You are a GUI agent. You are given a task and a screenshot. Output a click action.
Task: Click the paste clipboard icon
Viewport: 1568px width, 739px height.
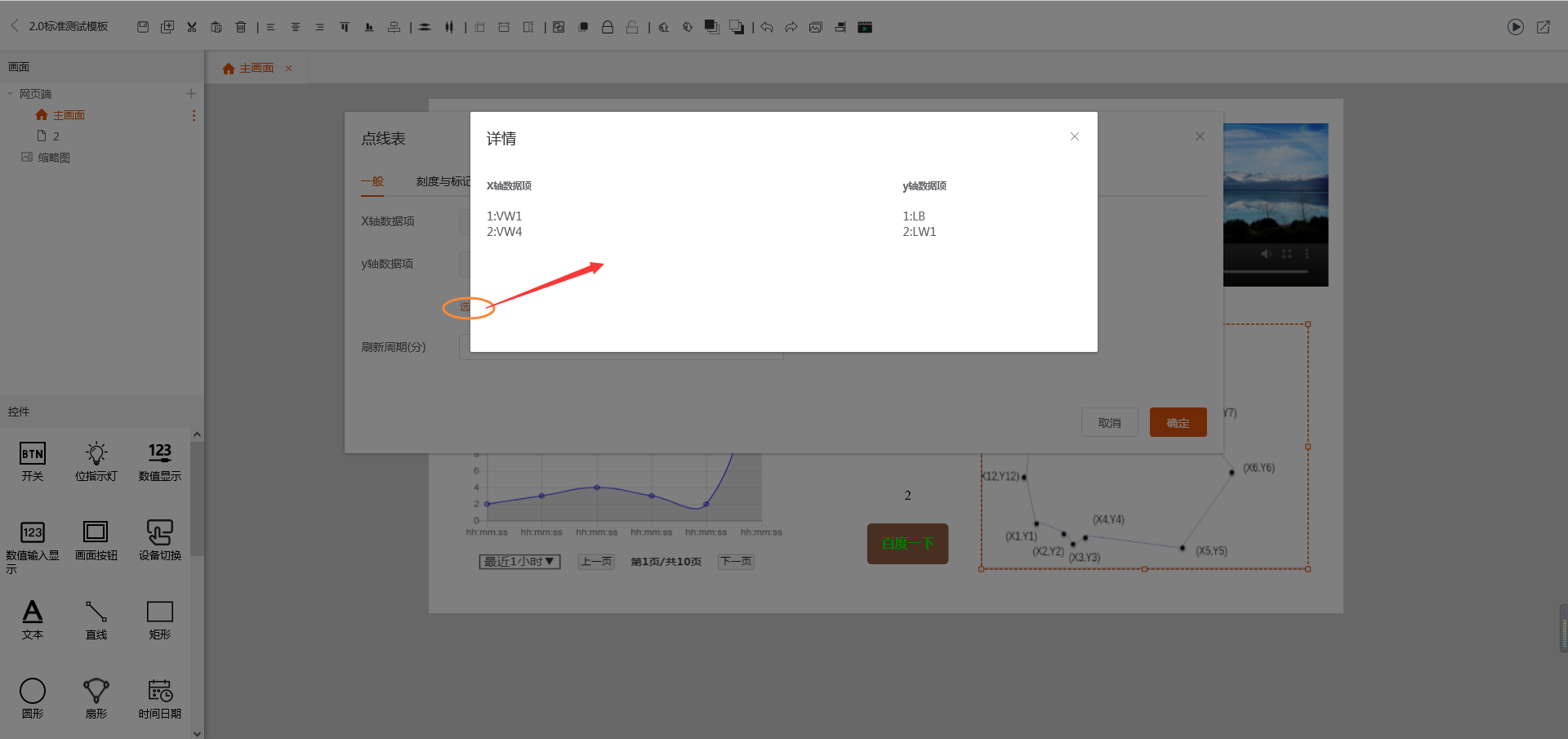(216, 27)
